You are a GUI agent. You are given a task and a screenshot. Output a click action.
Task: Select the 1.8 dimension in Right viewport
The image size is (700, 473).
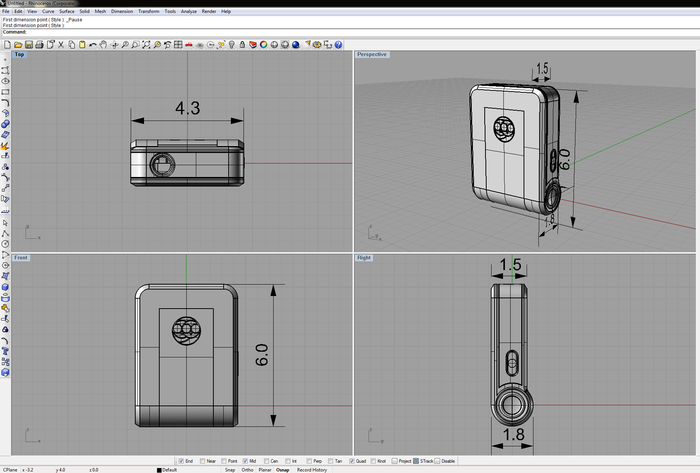[513, 435]
